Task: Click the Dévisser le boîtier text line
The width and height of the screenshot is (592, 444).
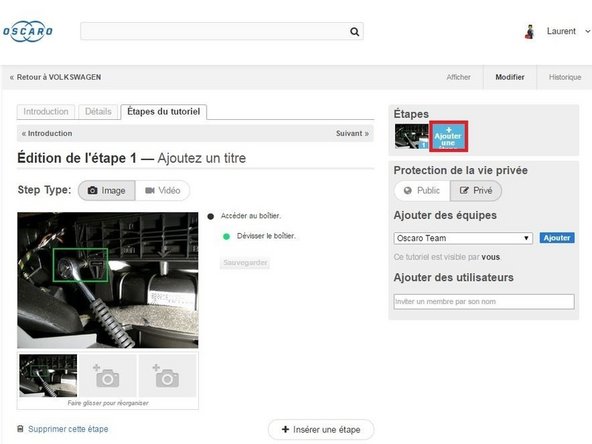Action: click(x=266, y=236)
